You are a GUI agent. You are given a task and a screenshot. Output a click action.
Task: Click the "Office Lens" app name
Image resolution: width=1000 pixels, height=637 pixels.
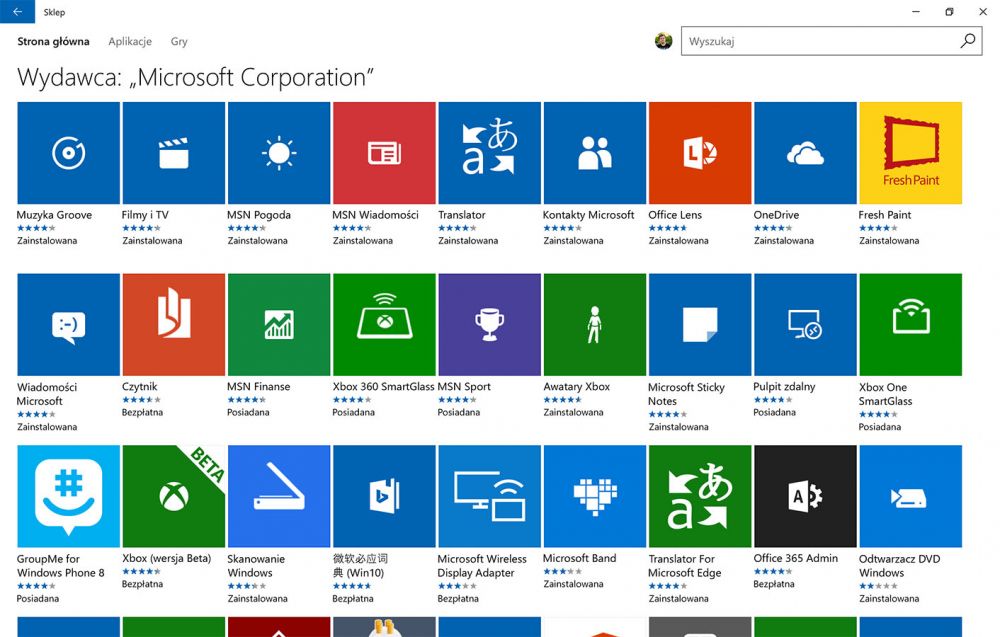[675, 215]
